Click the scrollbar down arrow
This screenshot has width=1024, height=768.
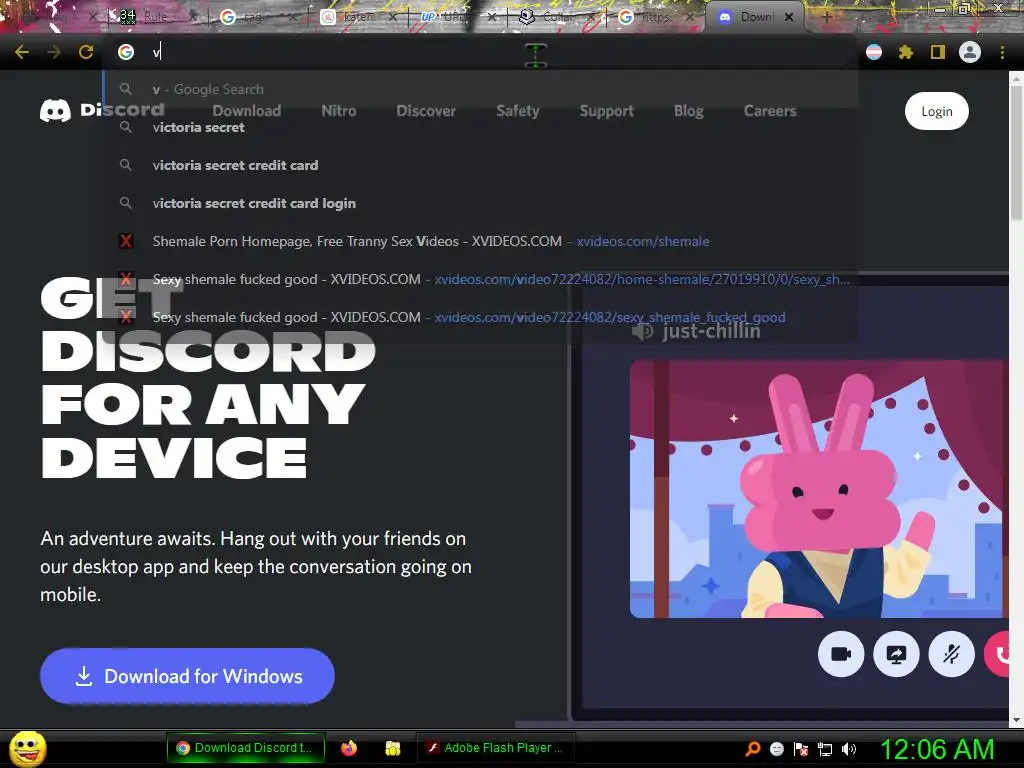[x=1016, y=720]
